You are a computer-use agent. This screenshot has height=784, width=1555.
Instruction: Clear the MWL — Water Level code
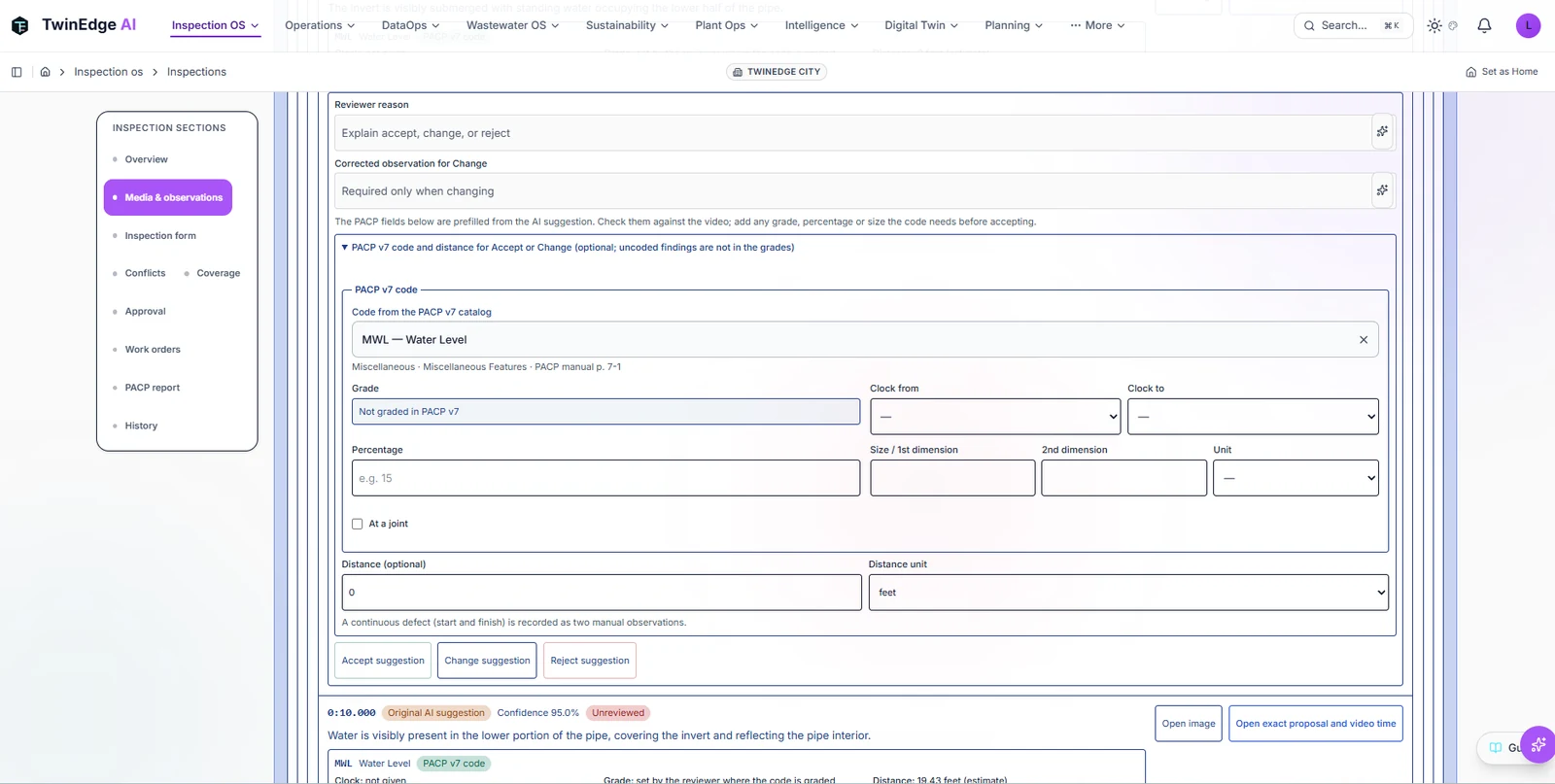pos(1364,340)
